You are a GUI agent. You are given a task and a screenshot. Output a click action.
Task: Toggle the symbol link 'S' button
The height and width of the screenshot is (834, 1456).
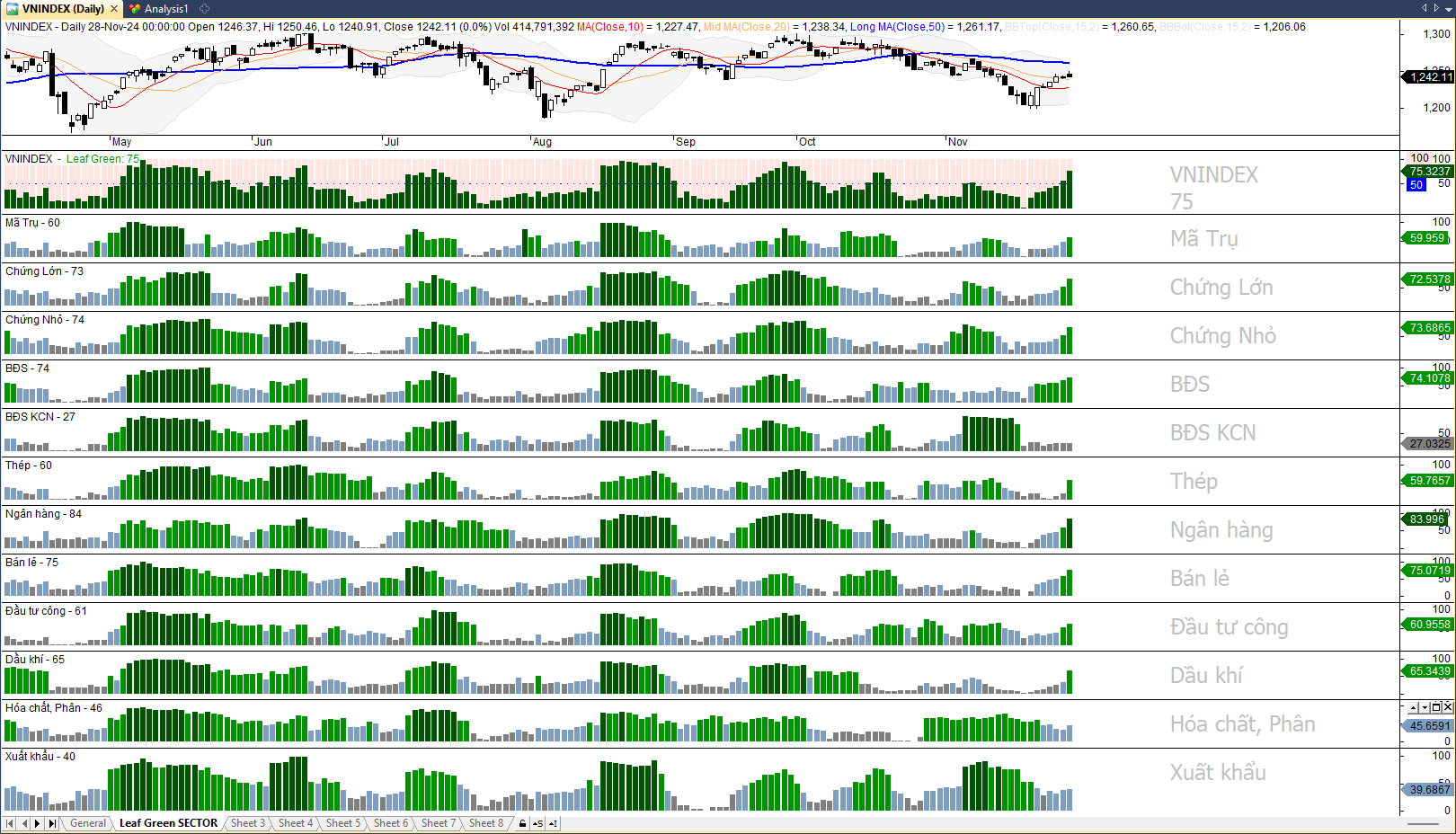(537, 823)
